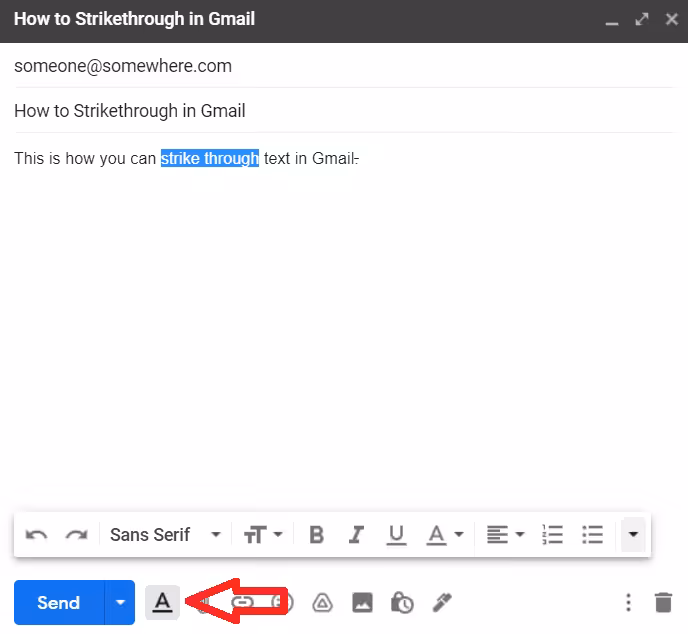The image size is (688, 634).
Task: Open the text size dropdown
Action: coord(263,534)
